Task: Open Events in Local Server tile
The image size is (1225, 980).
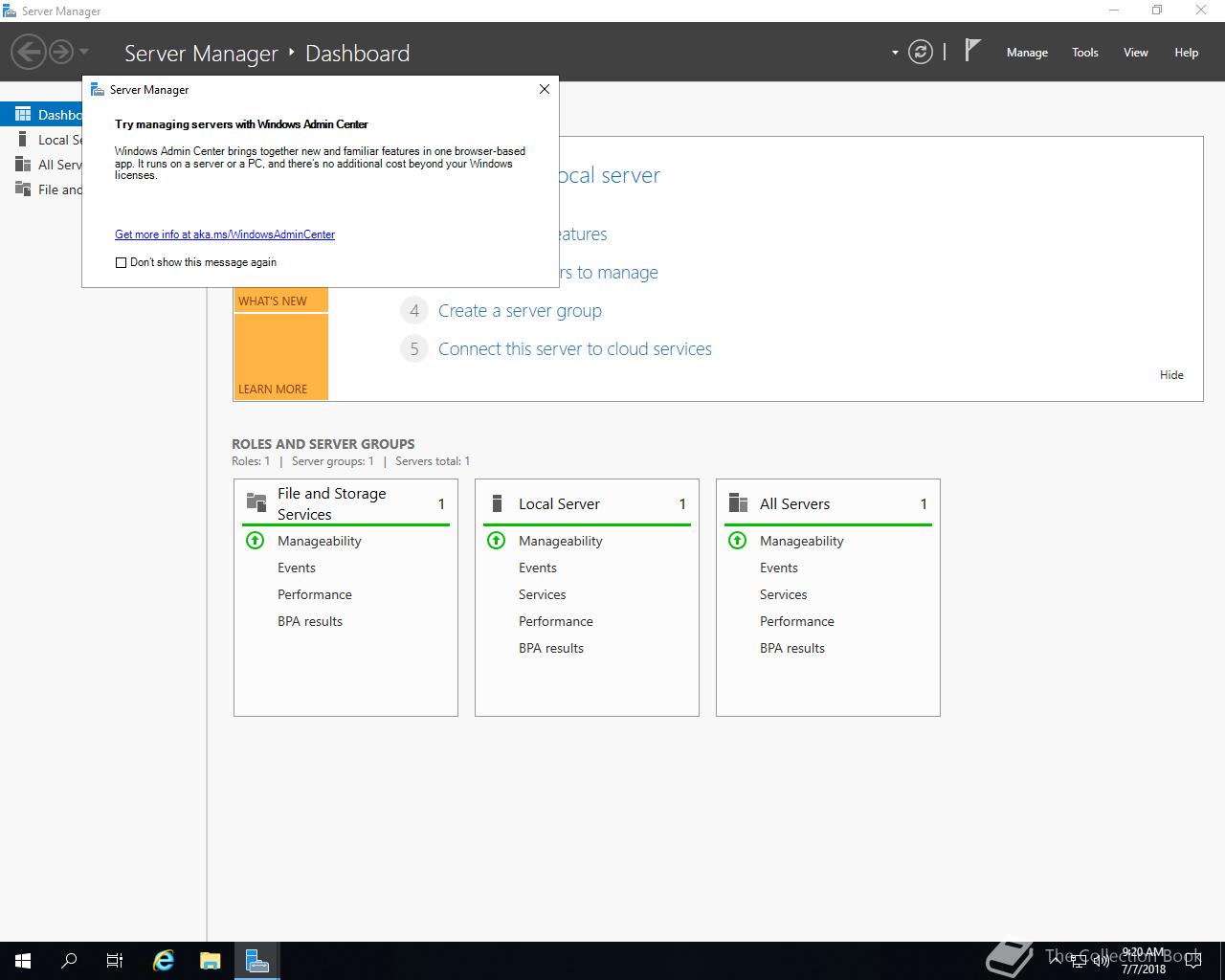Action: click(538, 568)
